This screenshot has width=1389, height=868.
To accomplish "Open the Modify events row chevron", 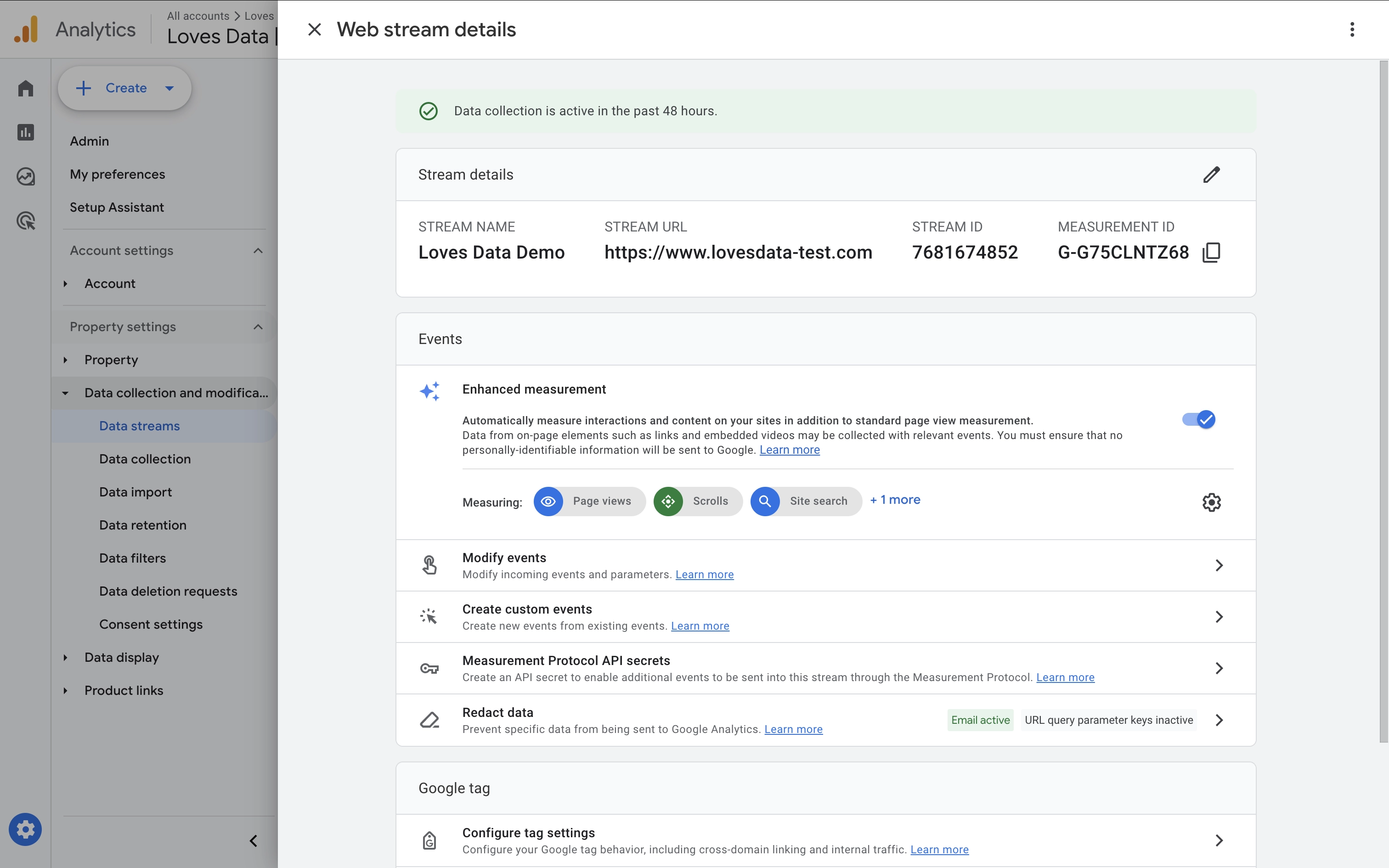I will (1219, 565).
